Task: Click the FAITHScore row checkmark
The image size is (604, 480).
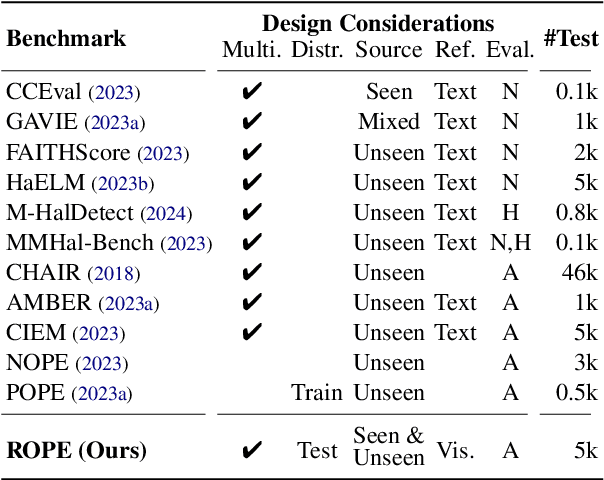Action: coord(252,153)
